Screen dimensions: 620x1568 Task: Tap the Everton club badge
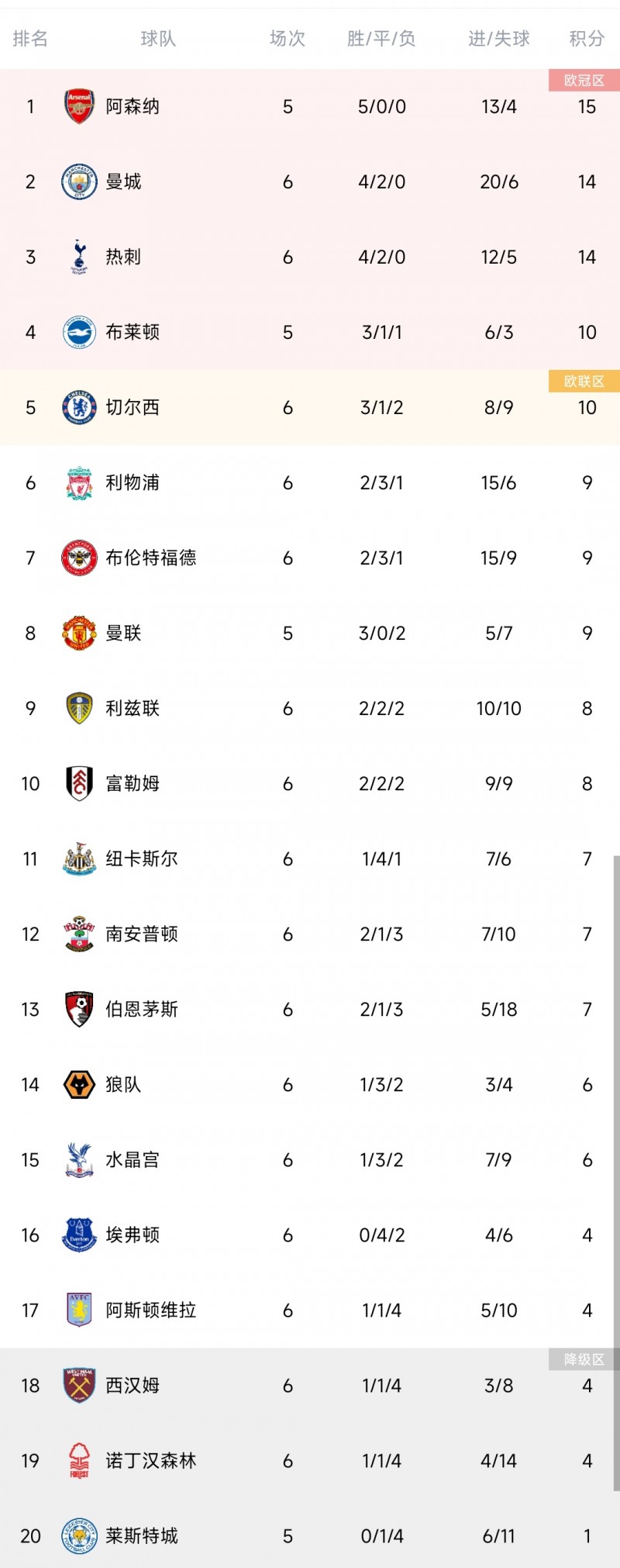pos(79,1235)
